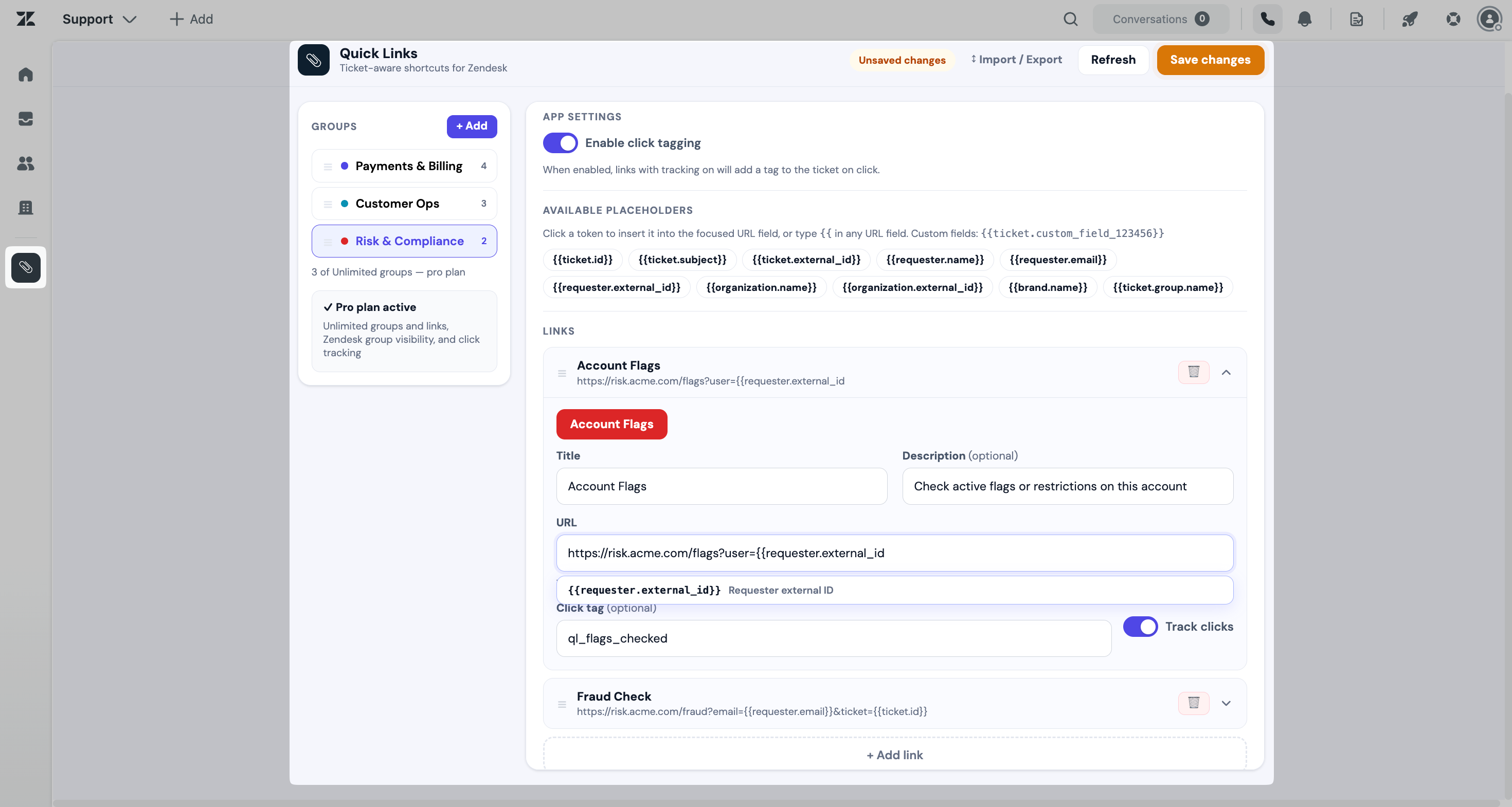
Task: Delete the Account Flags link with trash icon
Action: click(x=1193, y=372)
